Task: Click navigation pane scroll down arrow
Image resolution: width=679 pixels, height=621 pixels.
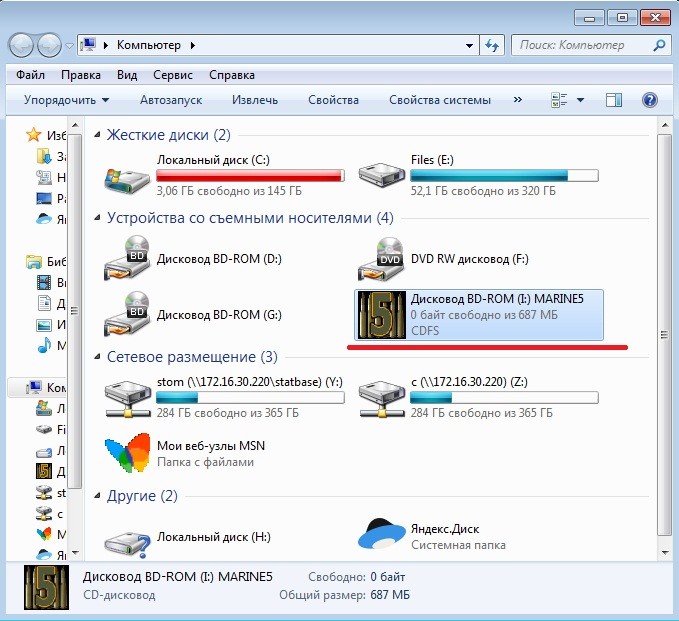Action: pyautogui.click(x=75, y=553)
